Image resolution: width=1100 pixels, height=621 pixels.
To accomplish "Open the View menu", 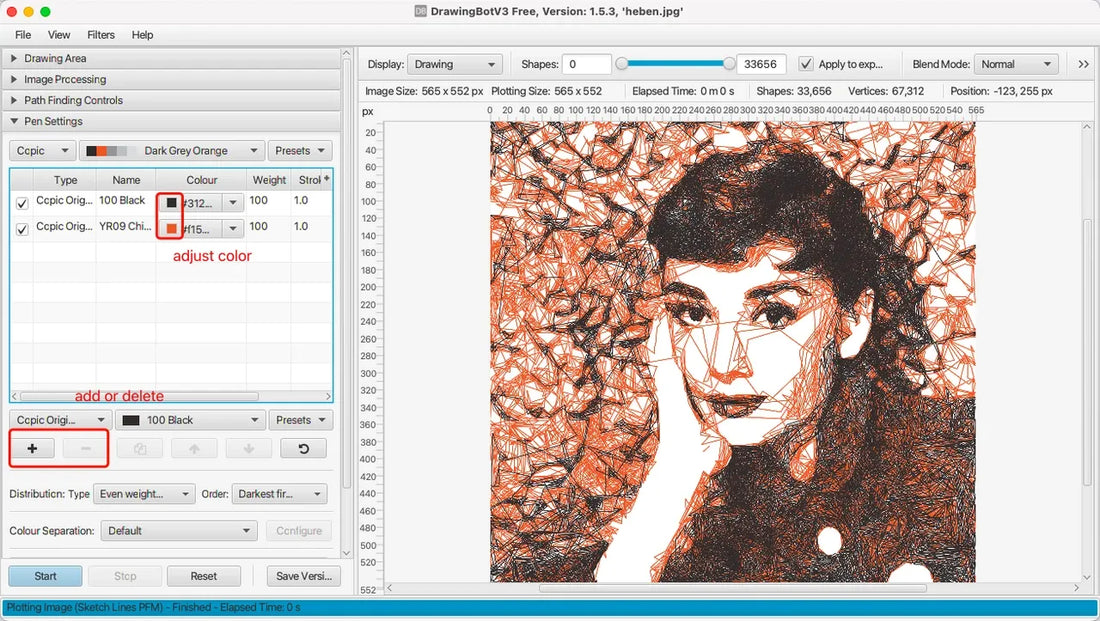I will click(x=59, y=34).
